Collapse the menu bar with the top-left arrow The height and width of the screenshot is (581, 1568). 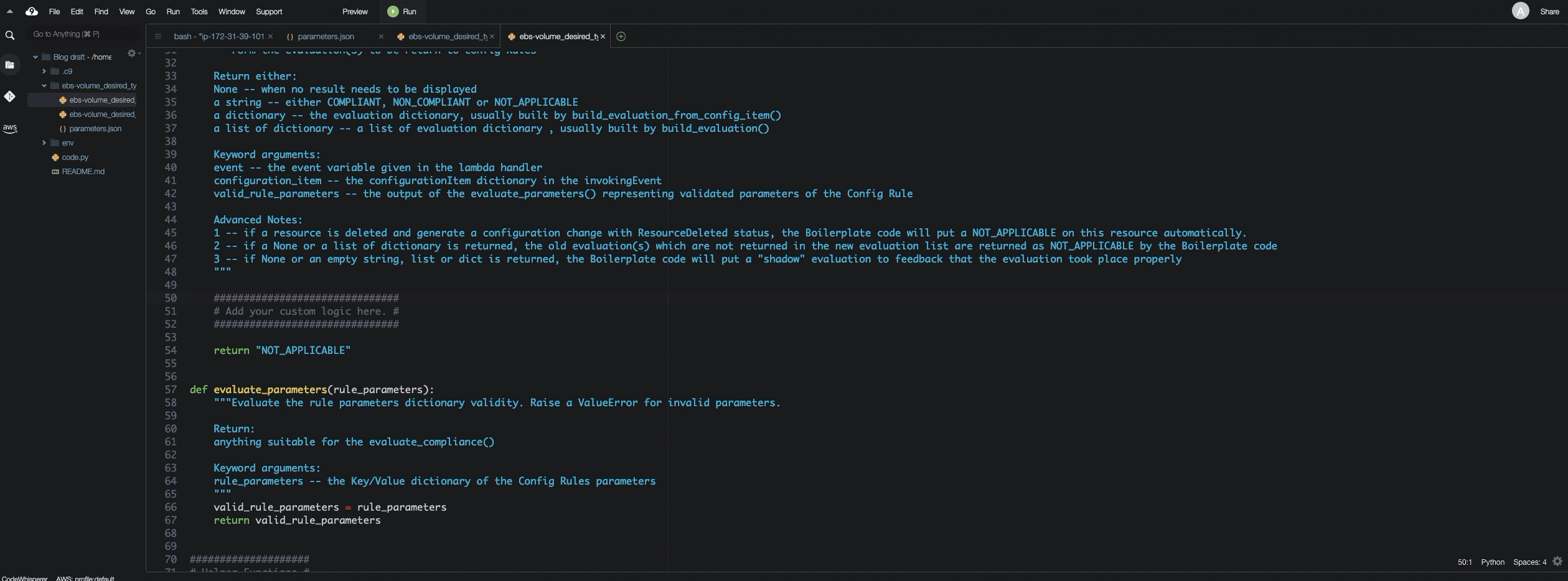coord(9,11)
